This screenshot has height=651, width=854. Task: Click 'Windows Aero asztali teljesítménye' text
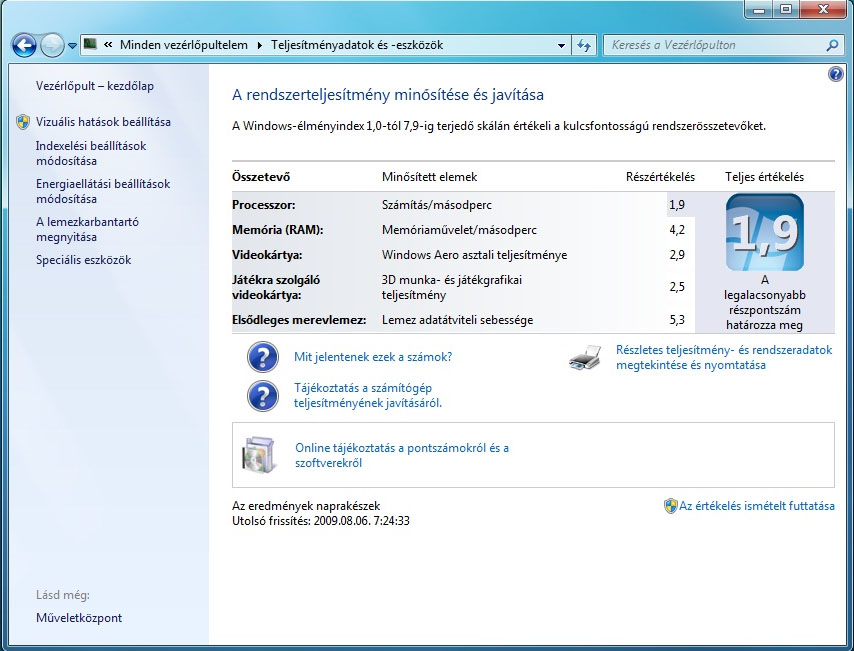474,255
